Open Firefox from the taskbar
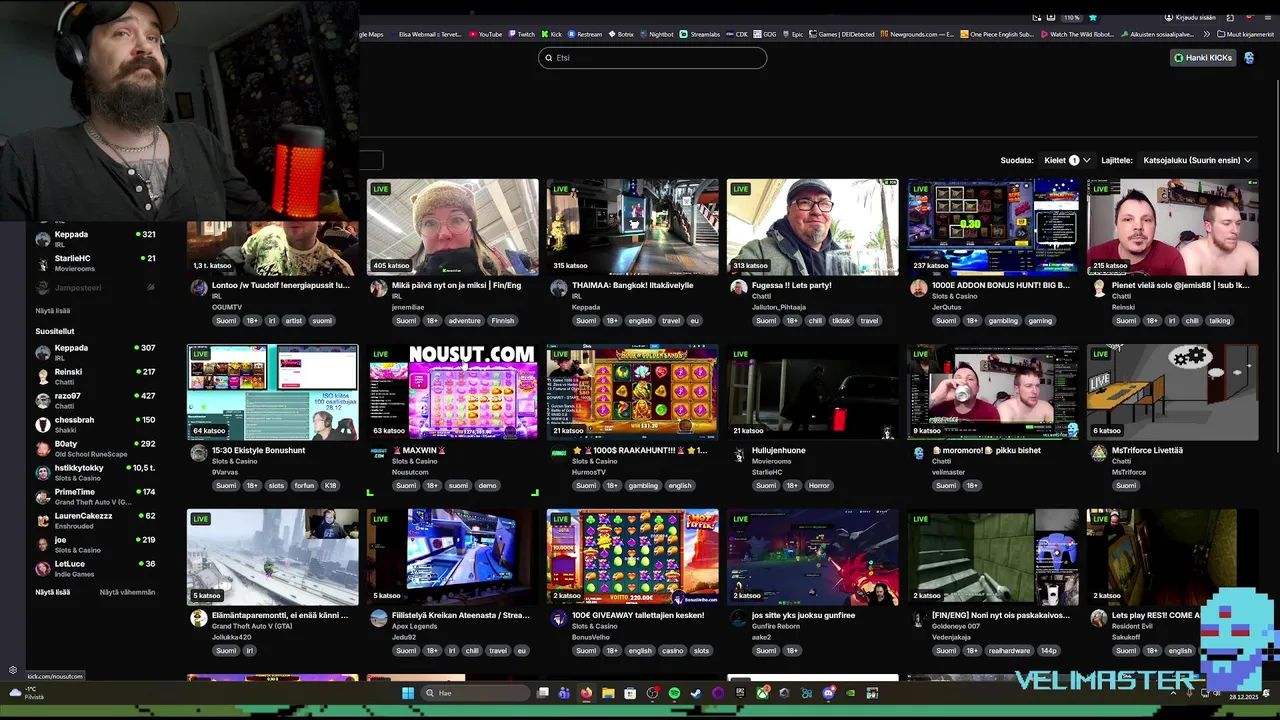The height and width of the screenshot is (720, 1280). 586,693
